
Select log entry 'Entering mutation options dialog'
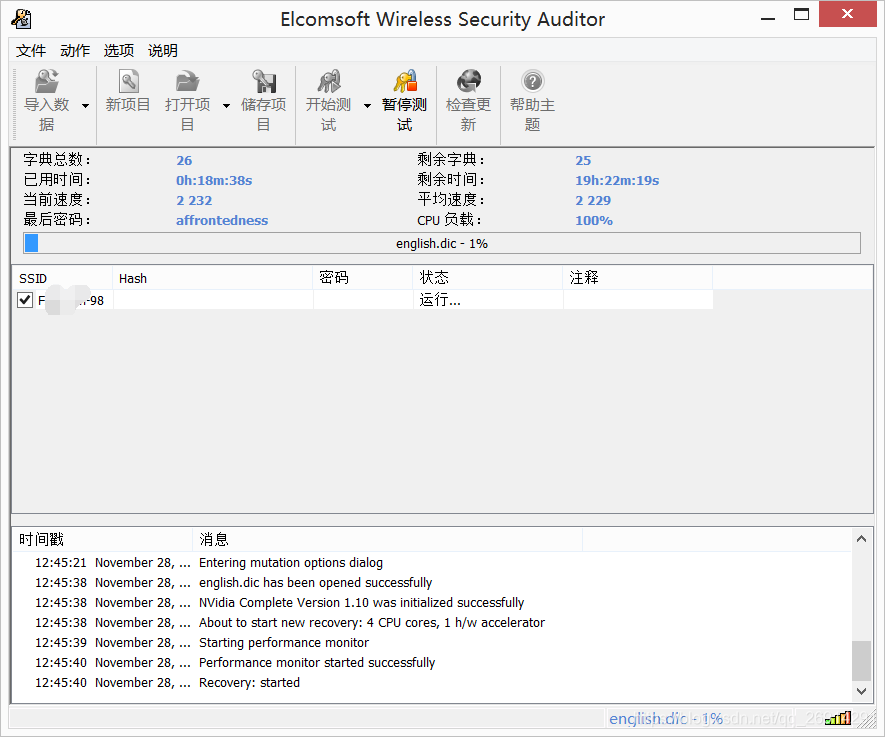pos(291,563)
